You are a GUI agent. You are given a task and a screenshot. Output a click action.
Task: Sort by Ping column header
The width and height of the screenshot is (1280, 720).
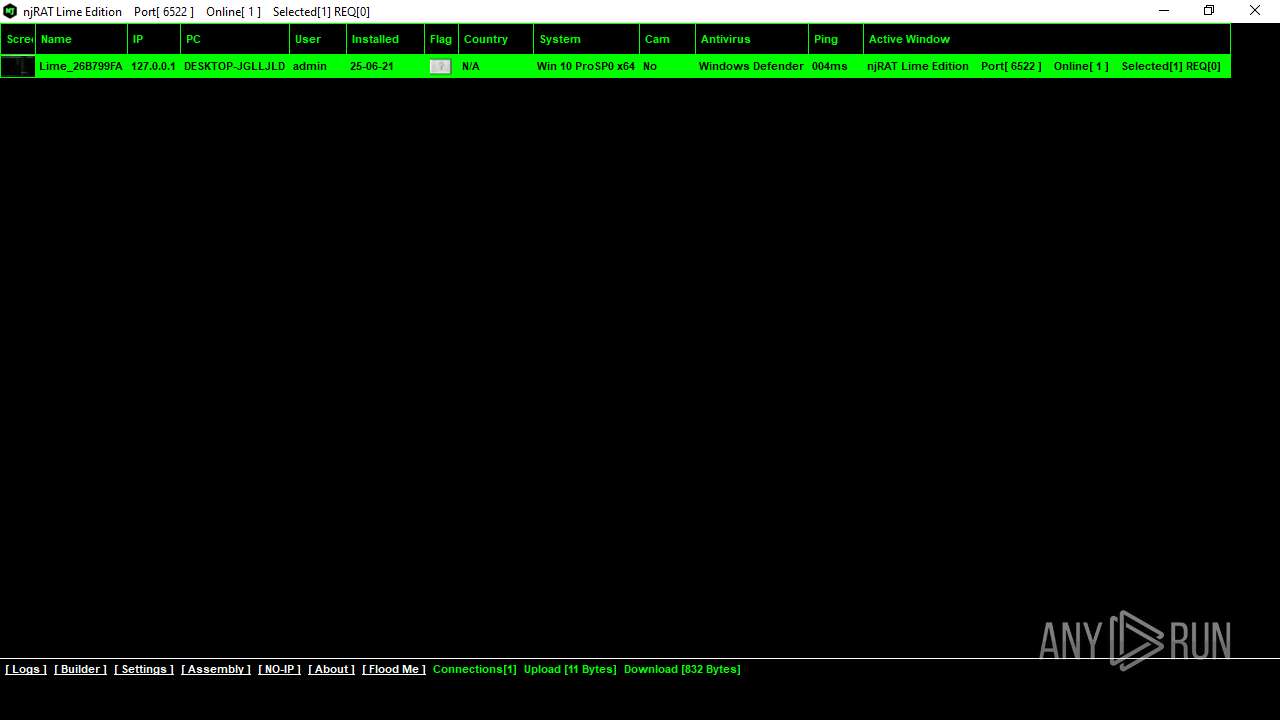pos(836,39)
